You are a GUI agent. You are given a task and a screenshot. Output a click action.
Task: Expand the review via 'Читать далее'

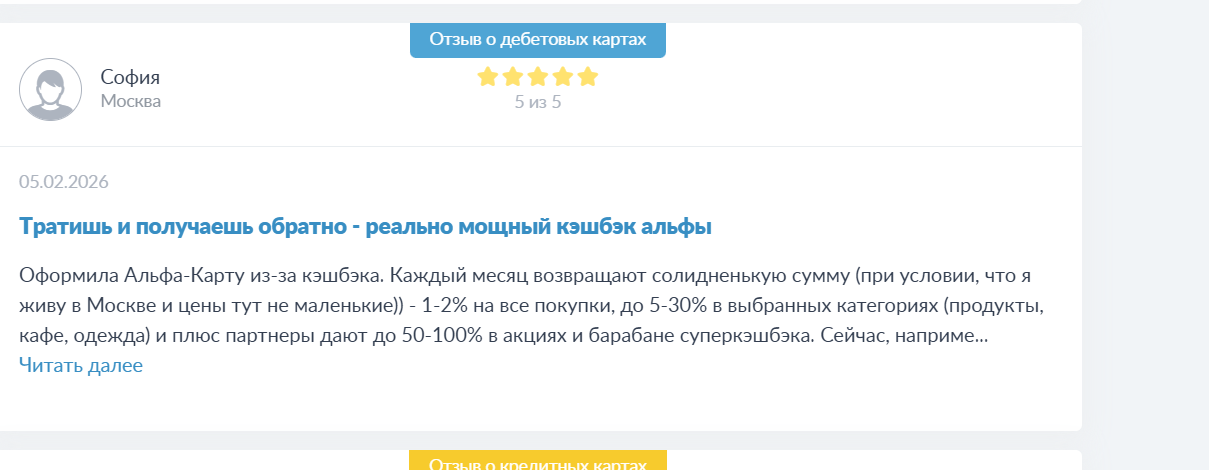click(x=81, y=365)
